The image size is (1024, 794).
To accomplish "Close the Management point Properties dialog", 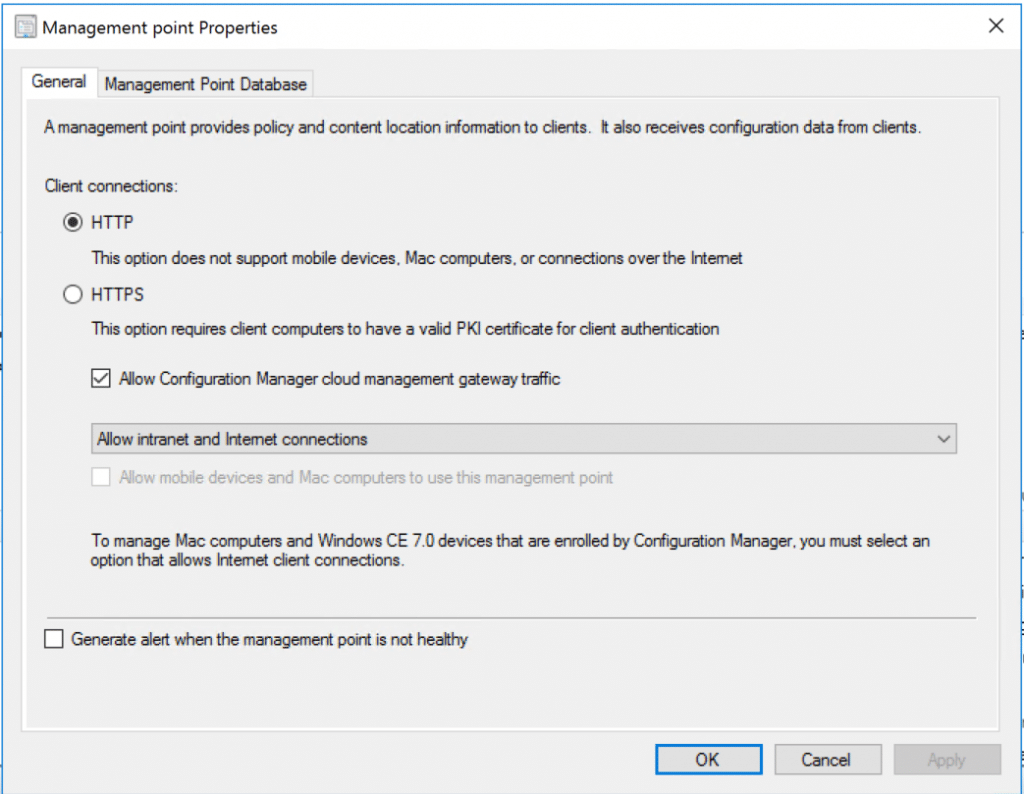I will click(x=996, y=27).
